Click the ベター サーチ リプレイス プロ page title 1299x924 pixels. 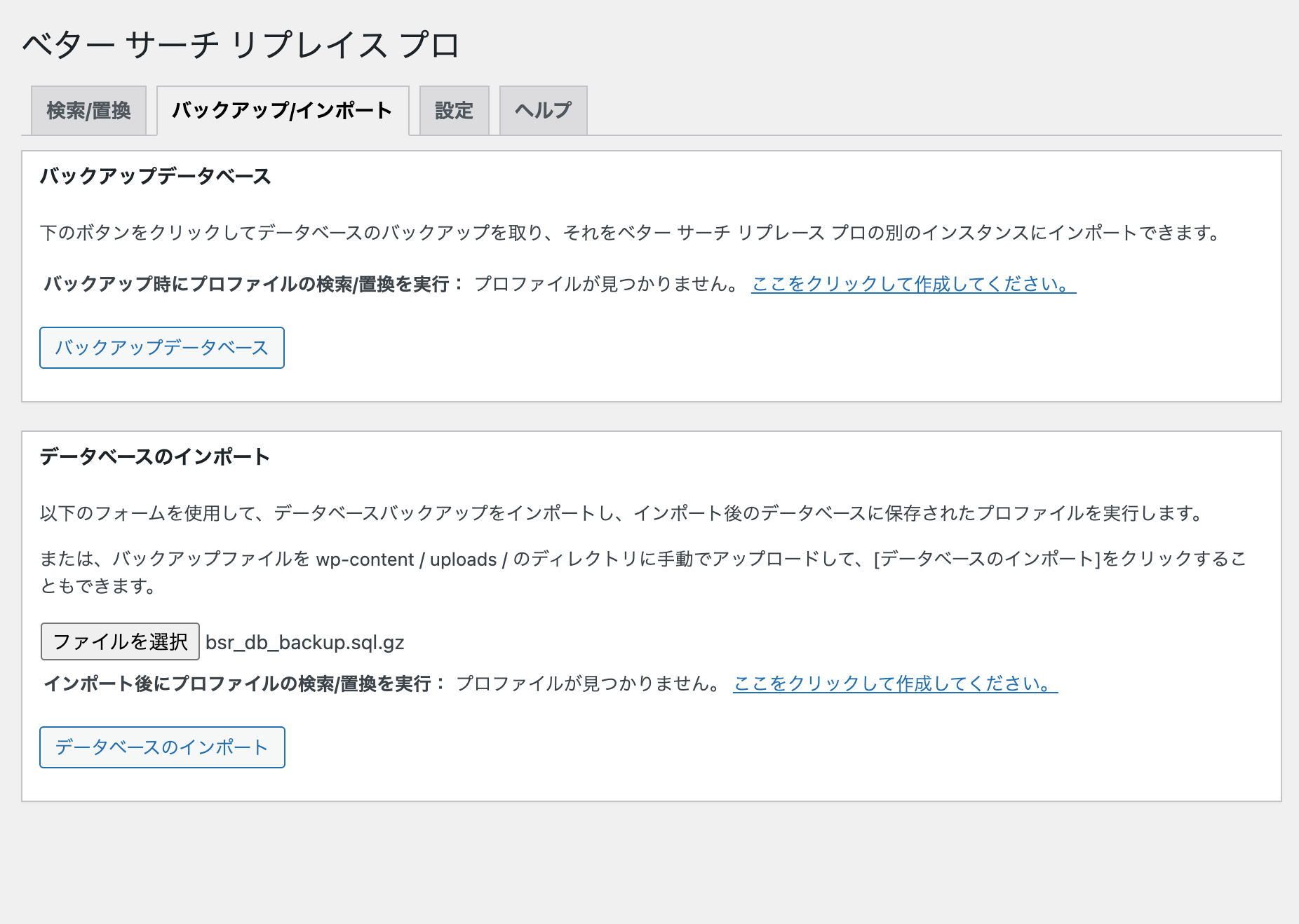click(241, 45)
